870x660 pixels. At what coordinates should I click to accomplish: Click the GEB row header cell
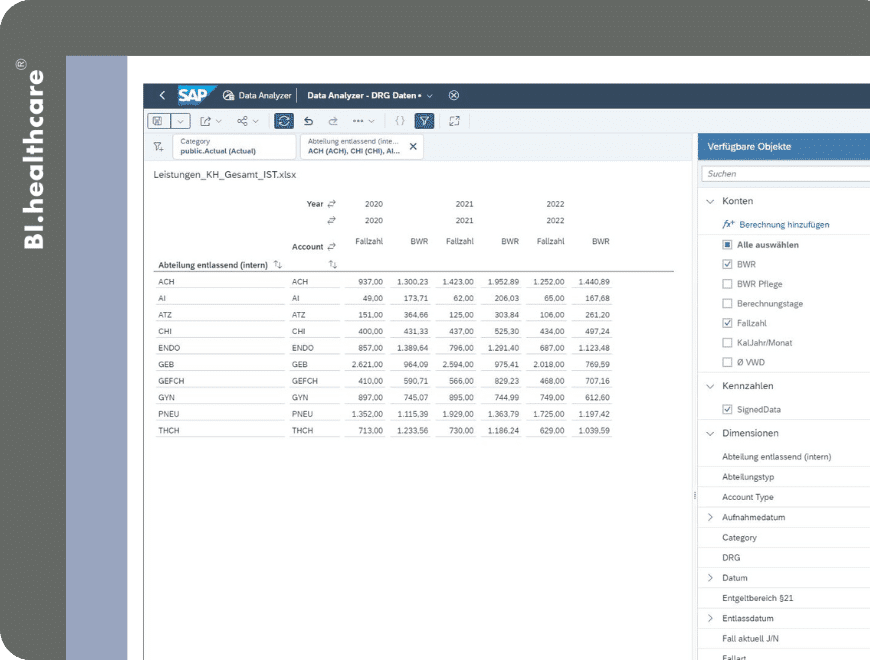[220, 364]
